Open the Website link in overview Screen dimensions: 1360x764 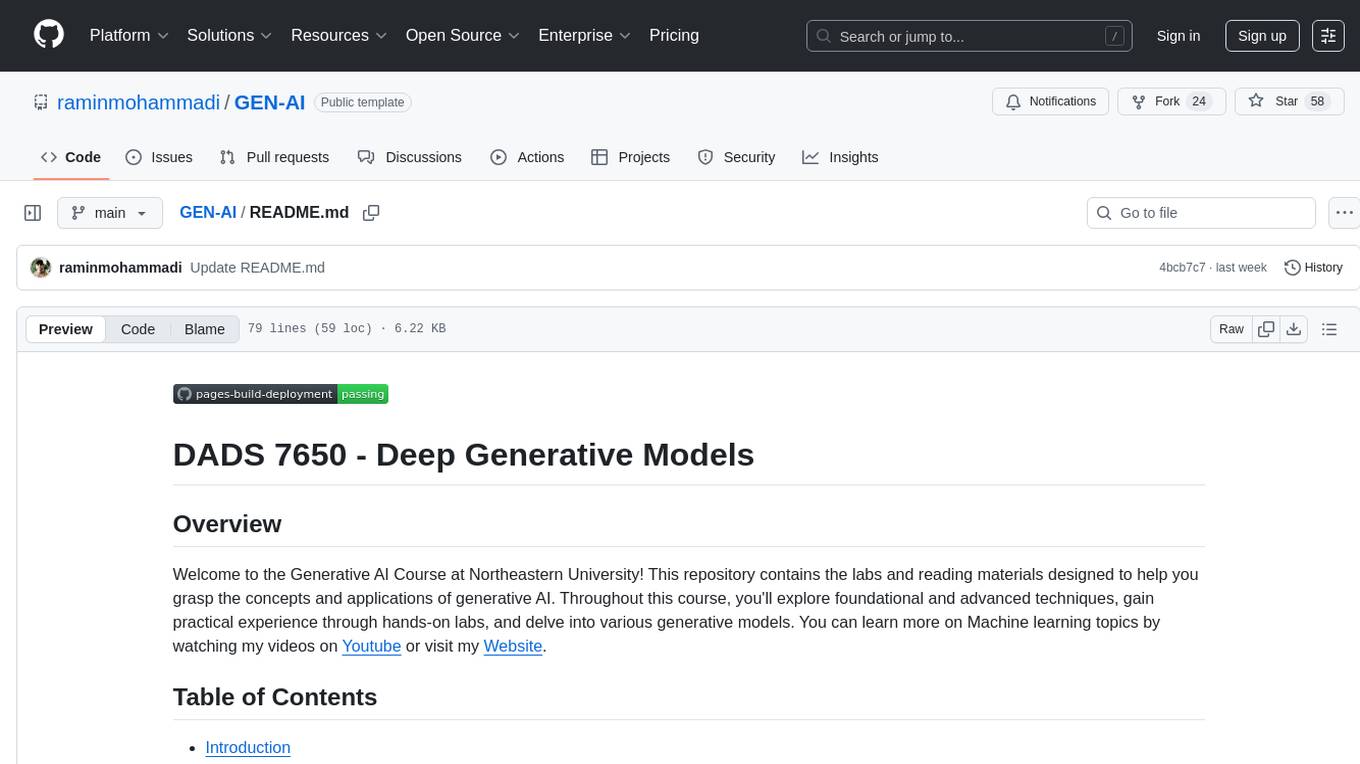pos(513,646)
